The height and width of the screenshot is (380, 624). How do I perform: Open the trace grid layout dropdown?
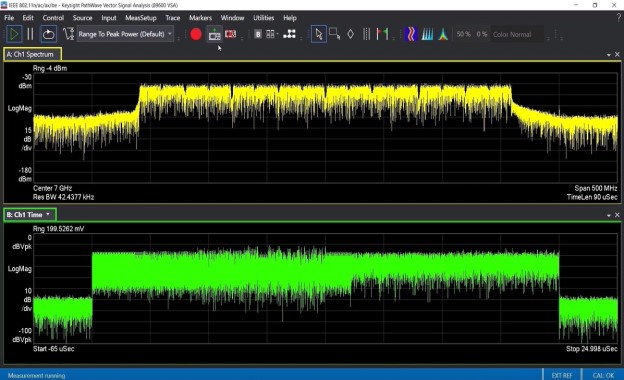[272, 34]
